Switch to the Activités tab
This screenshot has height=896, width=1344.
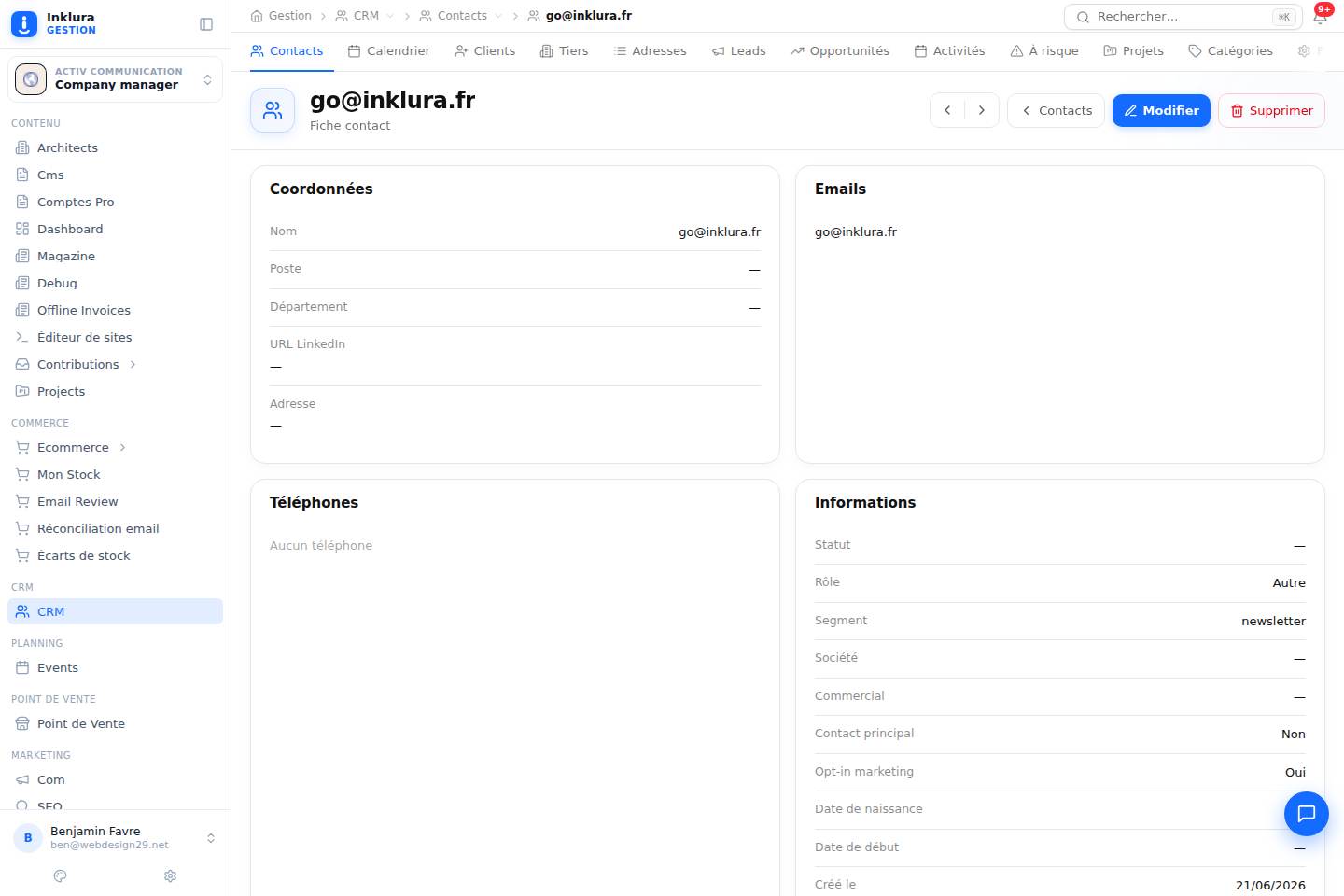[x=949, y=51]
